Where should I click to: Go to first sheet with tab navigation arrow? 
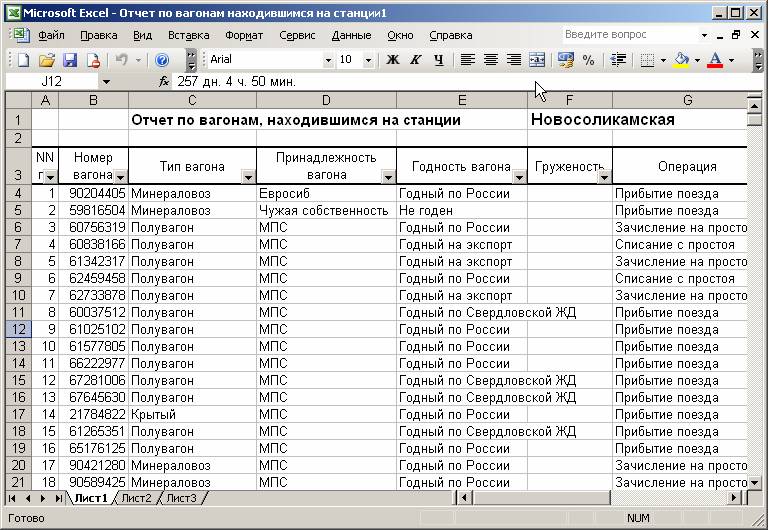click(12, 498)
